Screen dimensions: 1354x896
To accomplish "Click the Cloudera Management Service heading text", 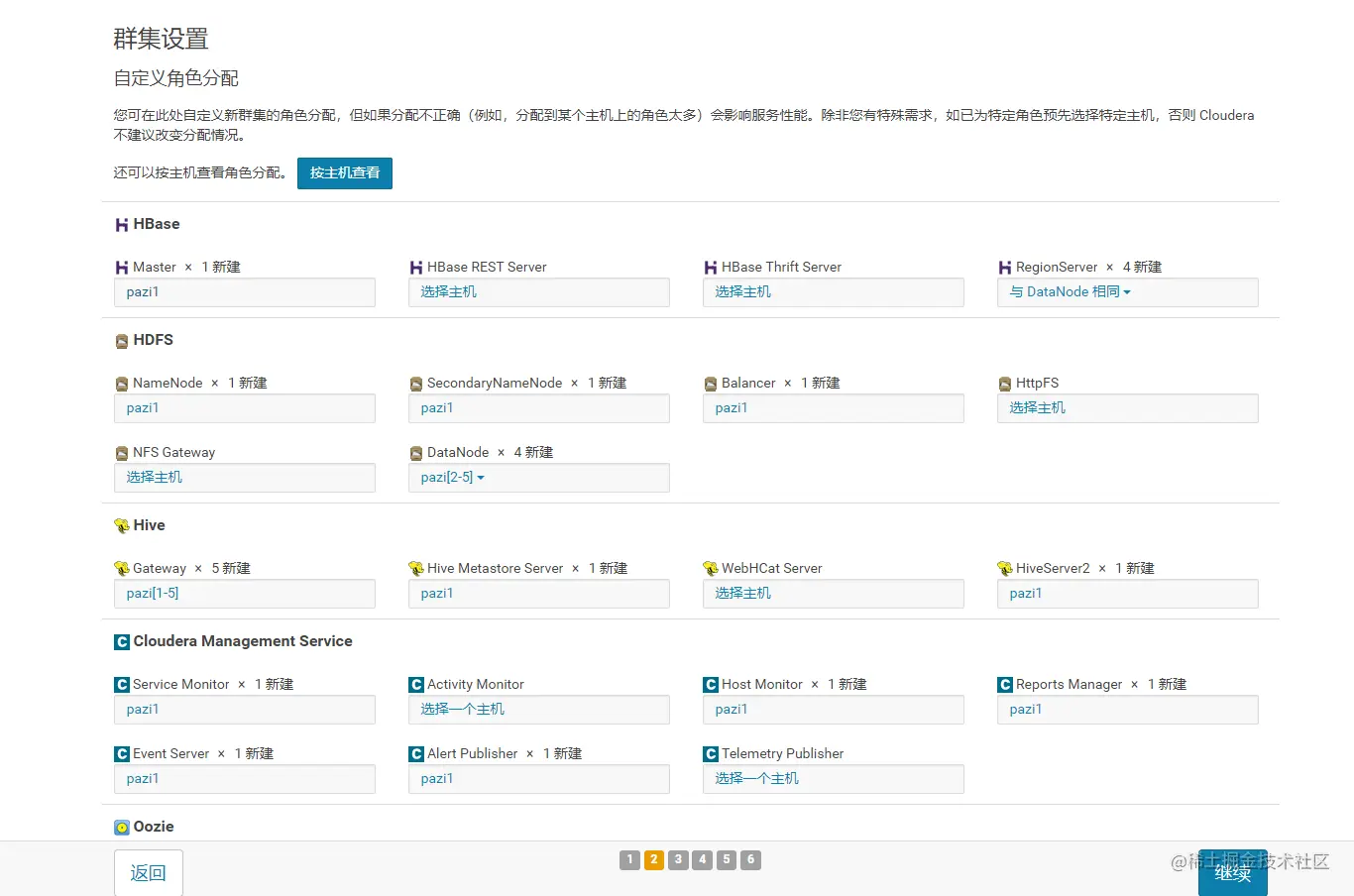I will [243, 641].
